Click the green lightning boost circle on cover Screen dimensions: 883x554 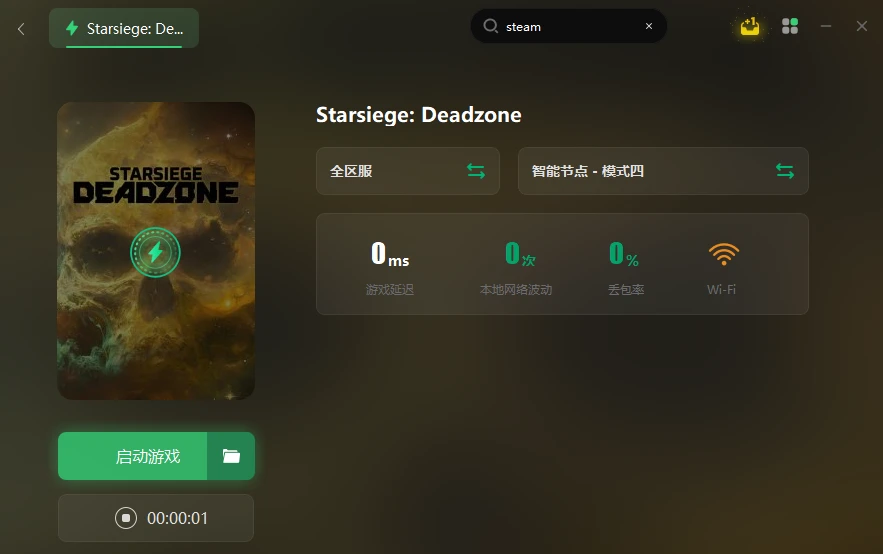(x=155, y=252)
